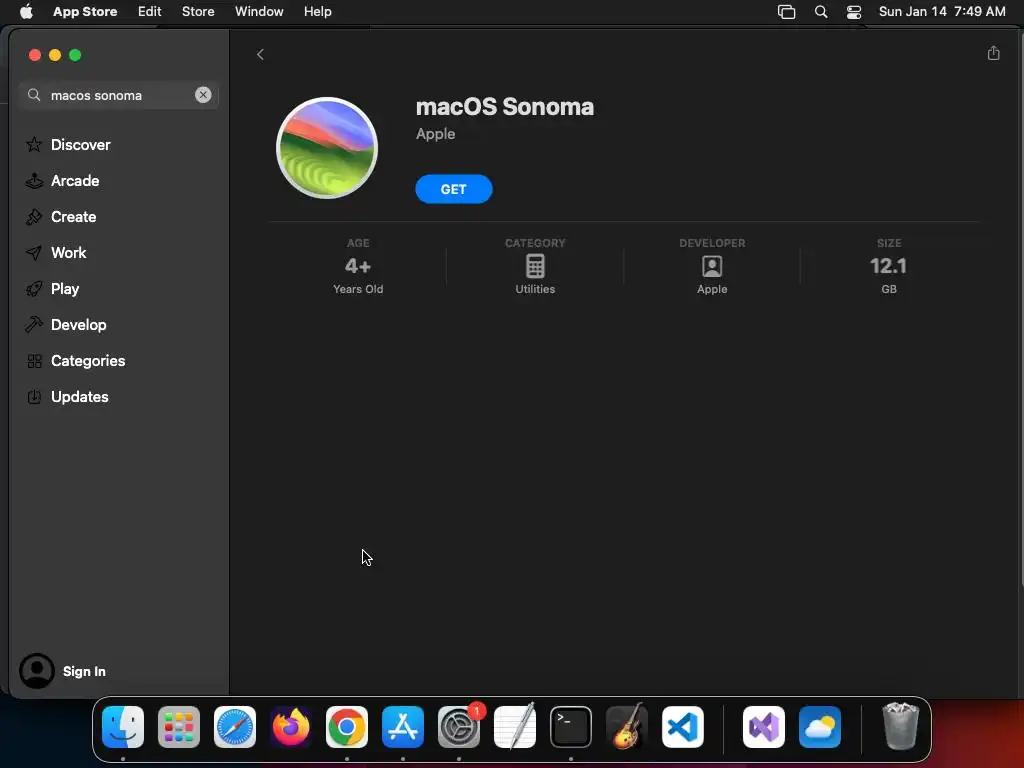The height and width of the screenshot is (768, 1024).
Task: Select Play in the sidebar
Action: point(52,288)
